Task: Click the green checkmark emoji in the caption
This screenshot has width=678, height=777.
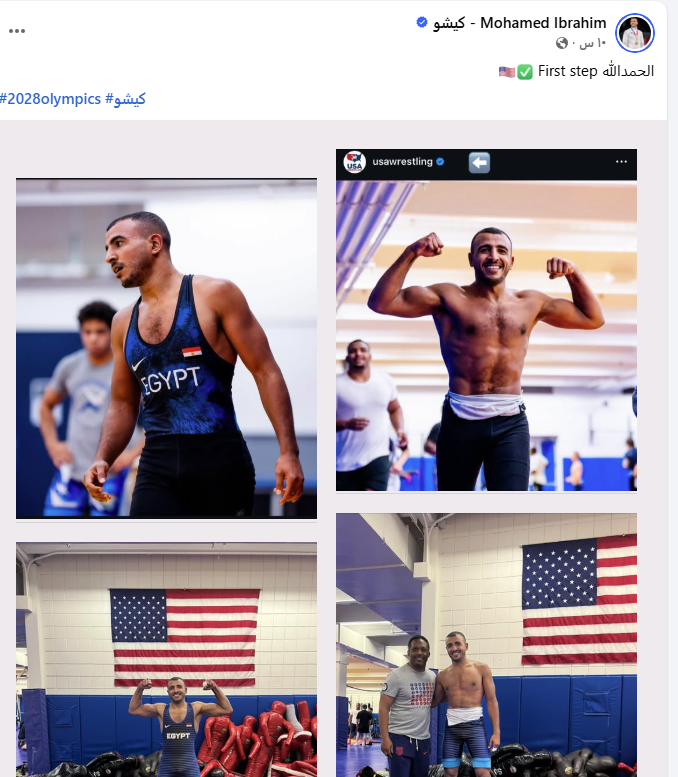Action: coord(525,72)
